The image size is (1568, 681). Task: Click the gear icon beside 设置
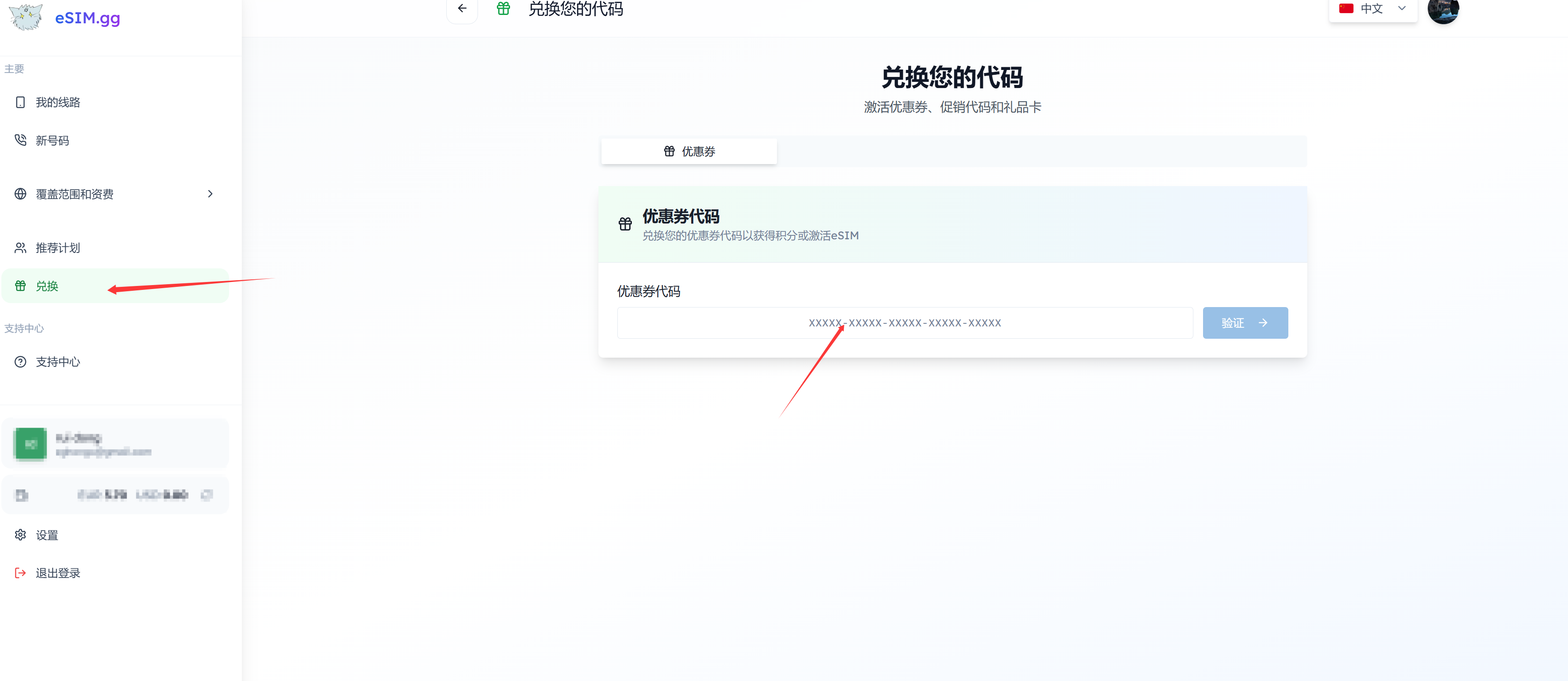[x=21, y=535]
